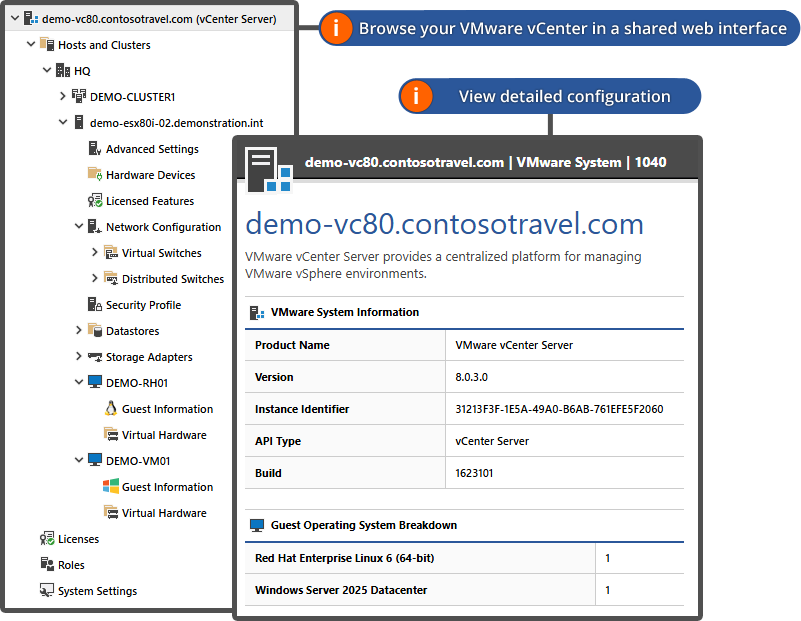Click the Licensed Features icon
This screenshot has width=801, height=621.
[x=95, y=201]
